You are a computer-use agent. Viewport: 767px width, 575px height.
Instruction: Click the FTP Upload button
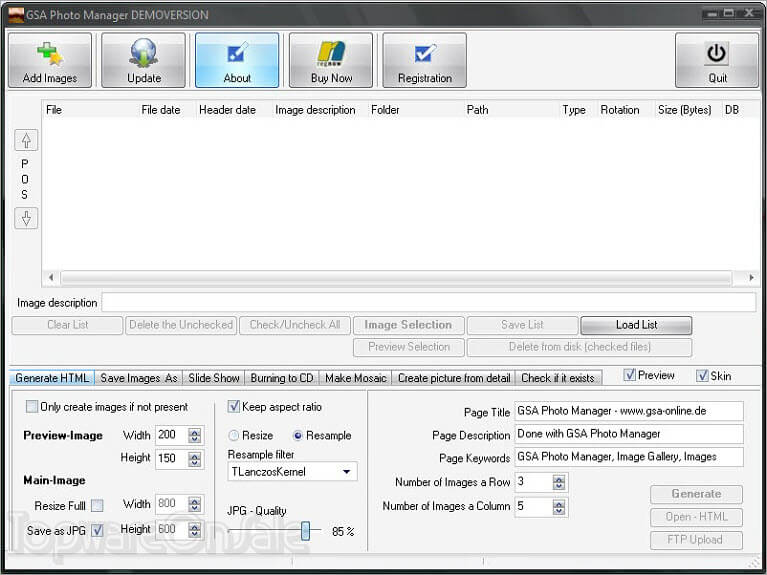696,540
